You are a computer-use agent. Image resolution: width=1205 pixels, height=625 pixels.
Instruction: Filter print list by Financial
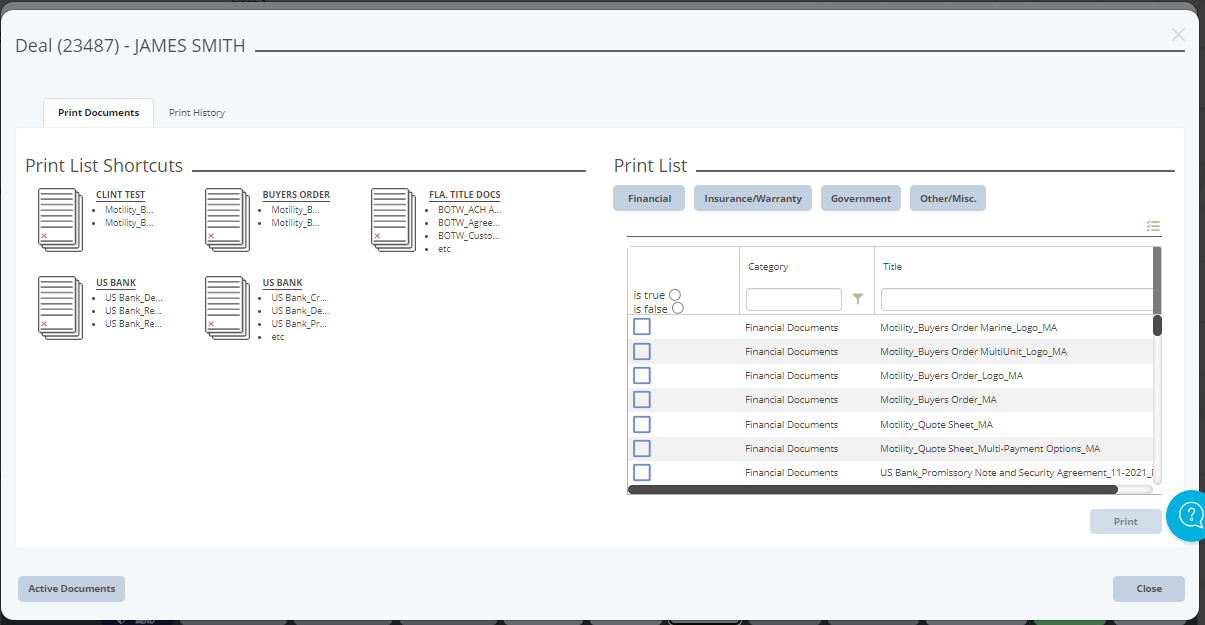point(649,198)
